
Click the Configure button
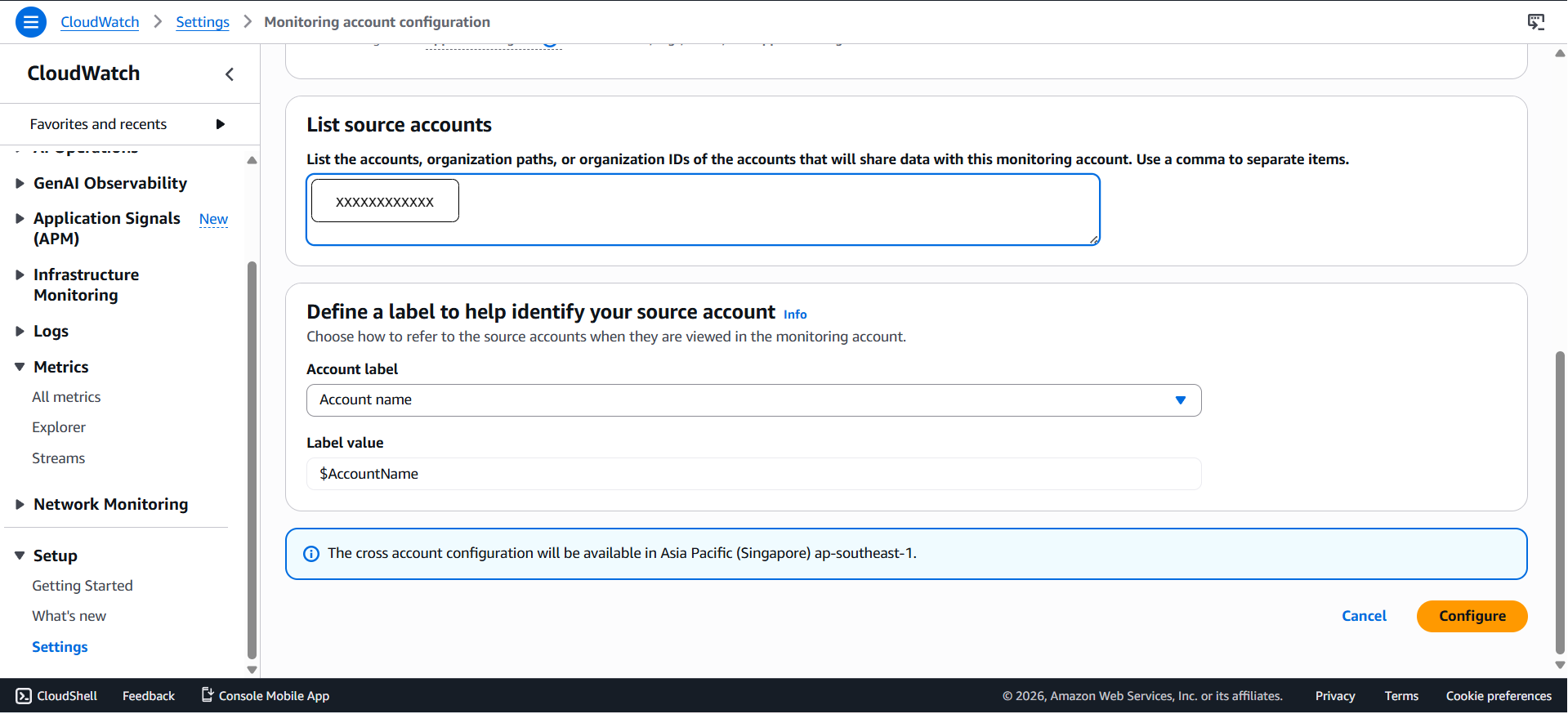(1472, 616)
